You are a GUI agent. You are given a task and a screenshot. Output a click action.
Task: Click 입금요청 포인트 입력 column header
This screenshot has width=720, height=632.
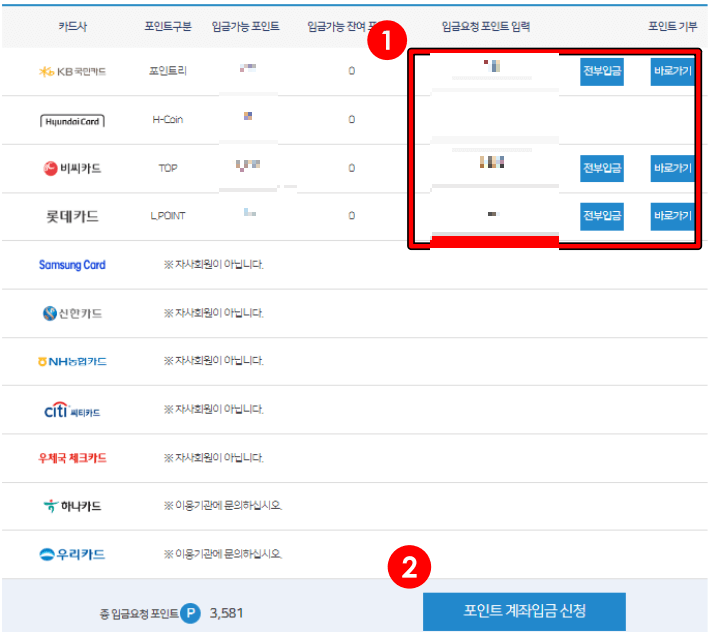[486, 27]
